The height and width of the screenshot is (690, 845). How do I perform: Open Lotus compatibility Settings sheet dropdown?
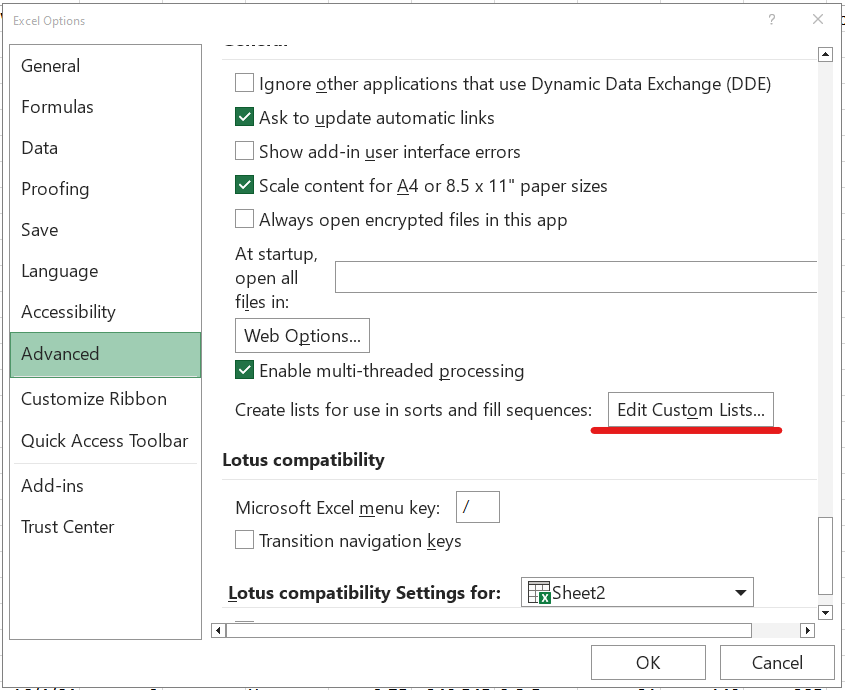pyautogui.click(x=740, y=592)
